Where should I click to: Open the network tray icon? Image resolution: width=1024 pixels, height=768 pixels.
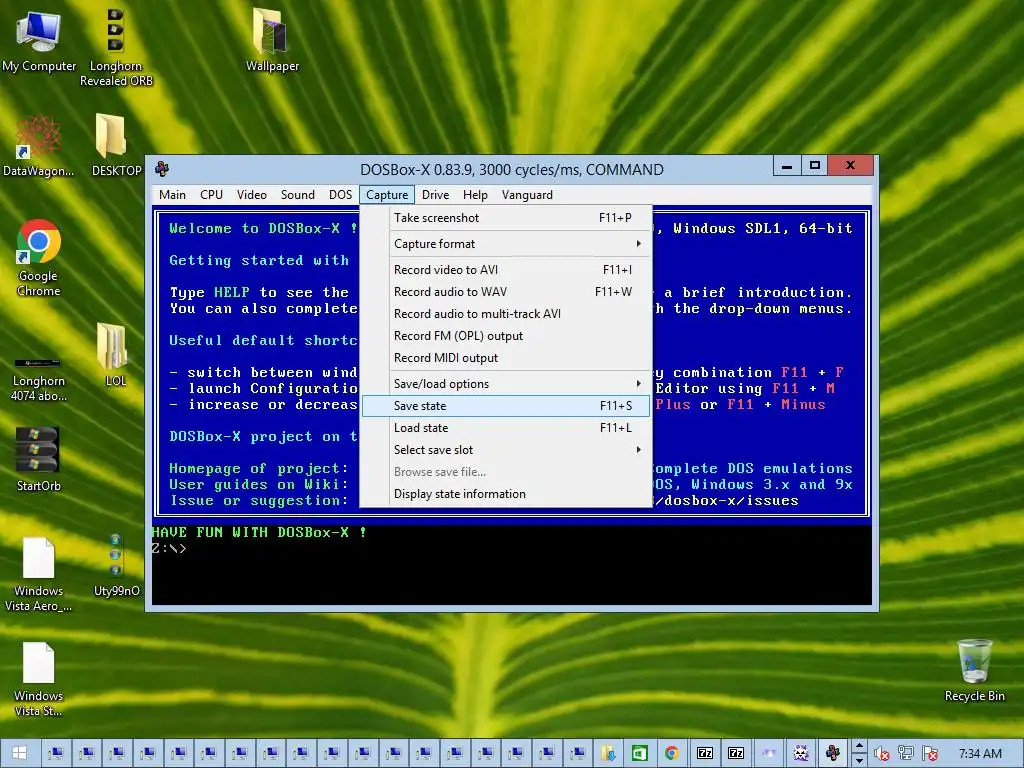click(x=905, y=754)
